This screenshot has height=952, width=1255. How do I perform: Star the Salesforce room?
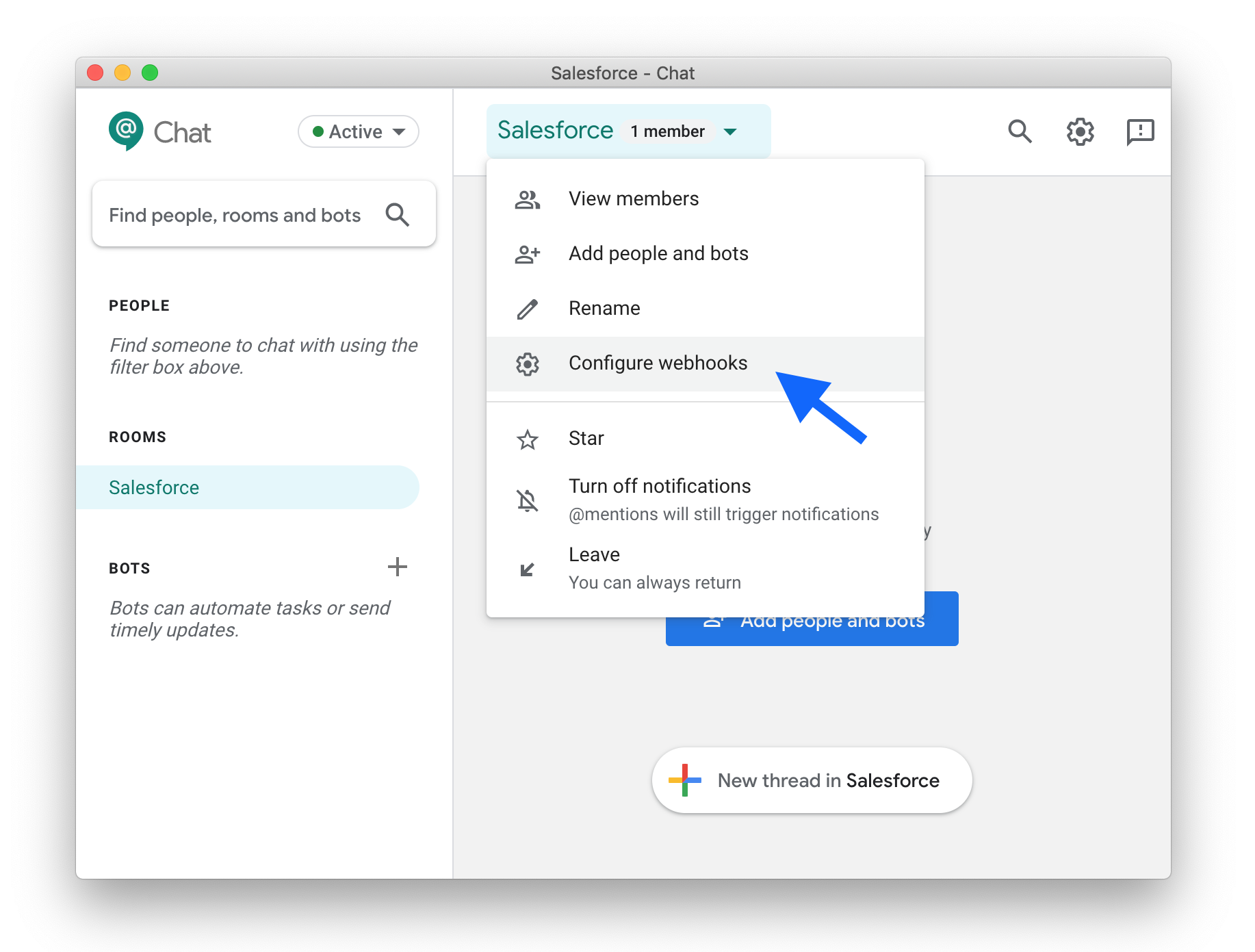point(706,438)
